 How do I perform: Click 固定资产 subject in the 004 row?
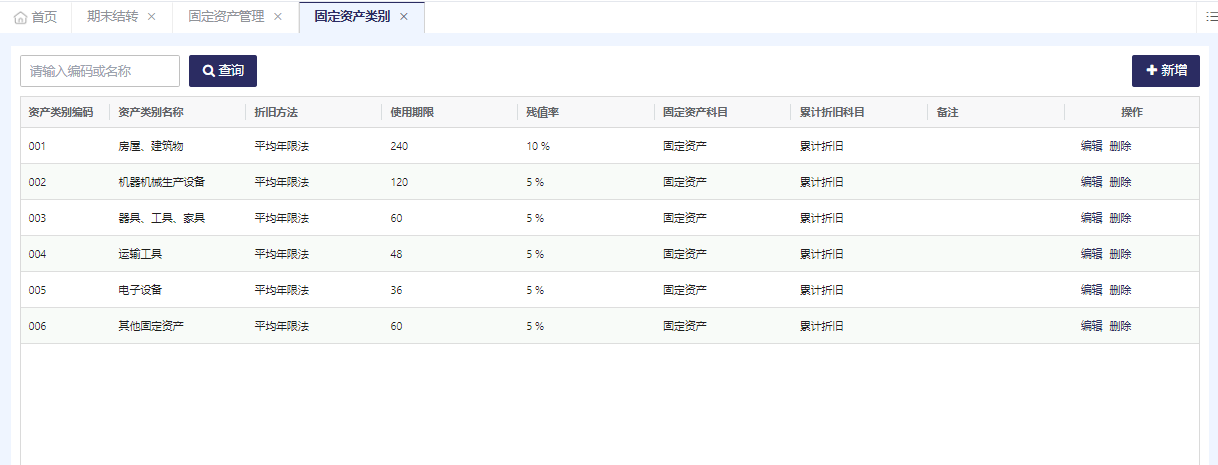point(685,254)
